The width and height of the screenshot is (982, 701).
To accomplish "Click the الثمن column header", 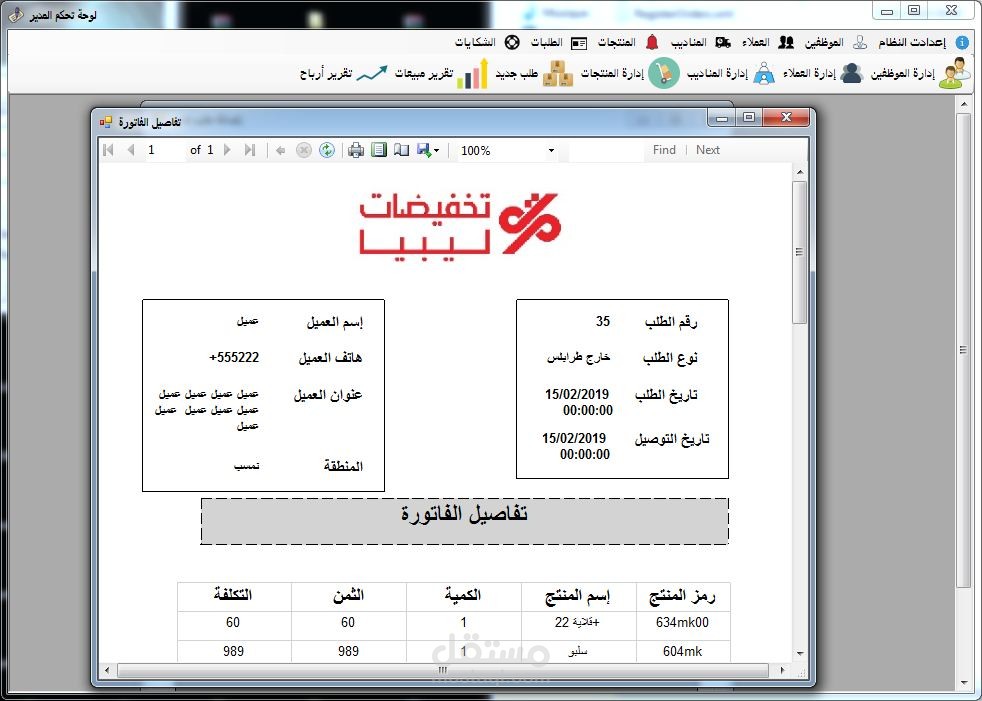I will pyautogui.click(x=348, y=597).
